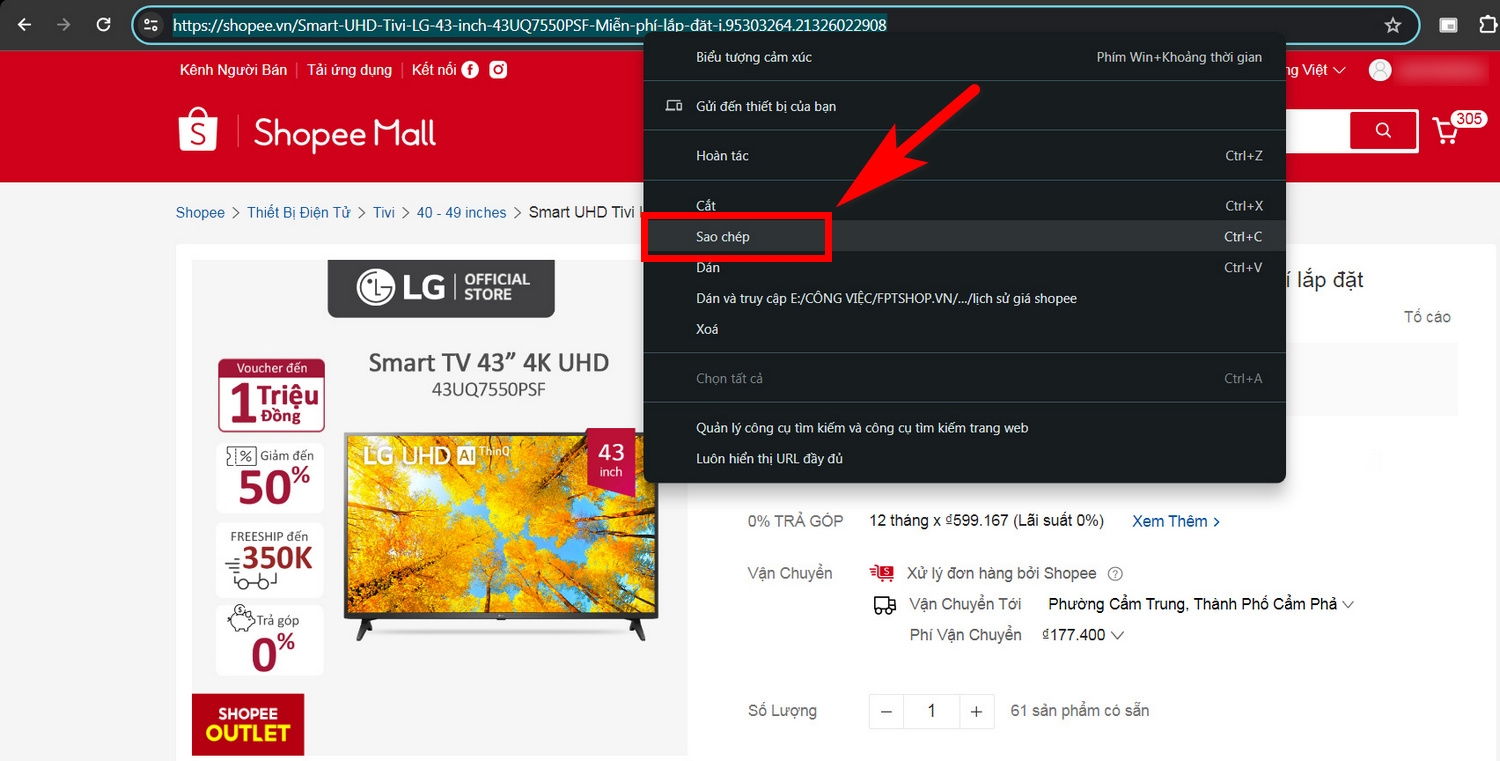Image resolution: width=1500 pixels, height=761 pixels.
Task: Open the Tải ứng dụng link
Action: (x=349, y=70)
